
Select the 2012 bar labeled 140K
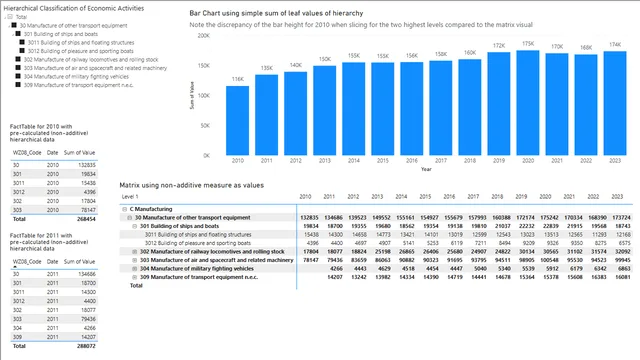(x=296, y=113)
